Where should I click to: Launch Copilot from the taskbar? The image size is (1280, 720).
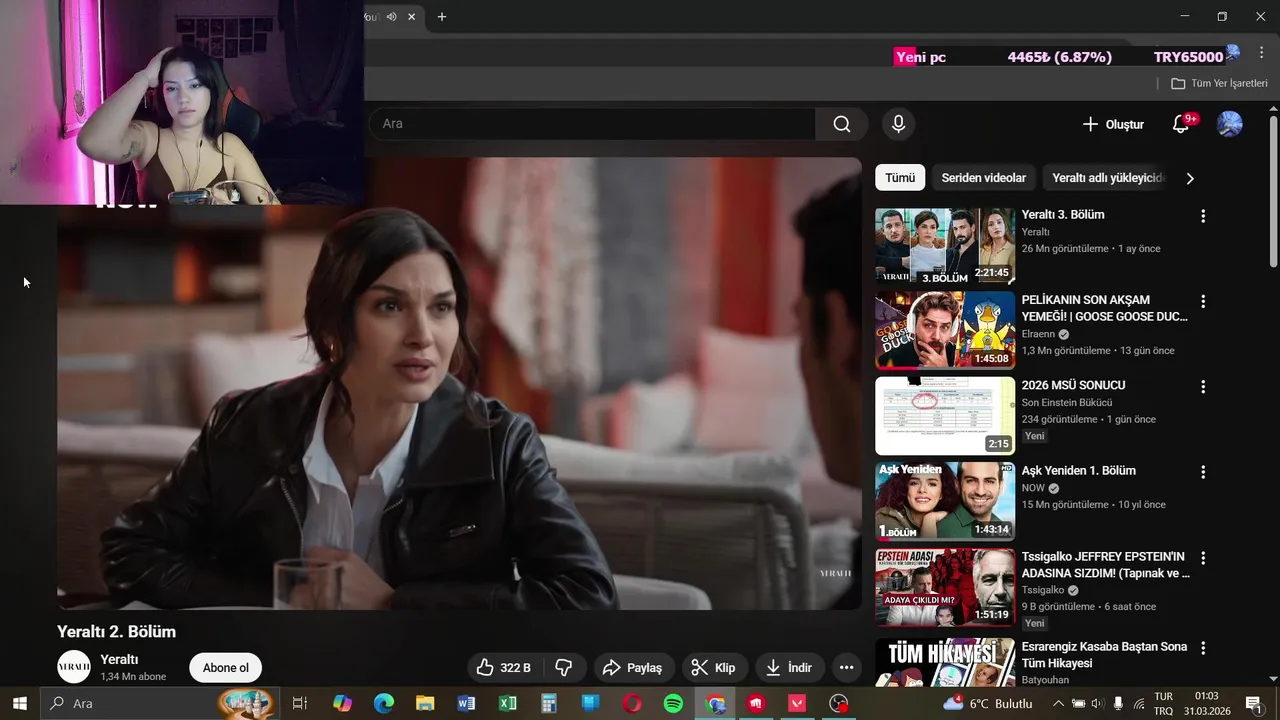pyautogui.click(x=342, y=704)
